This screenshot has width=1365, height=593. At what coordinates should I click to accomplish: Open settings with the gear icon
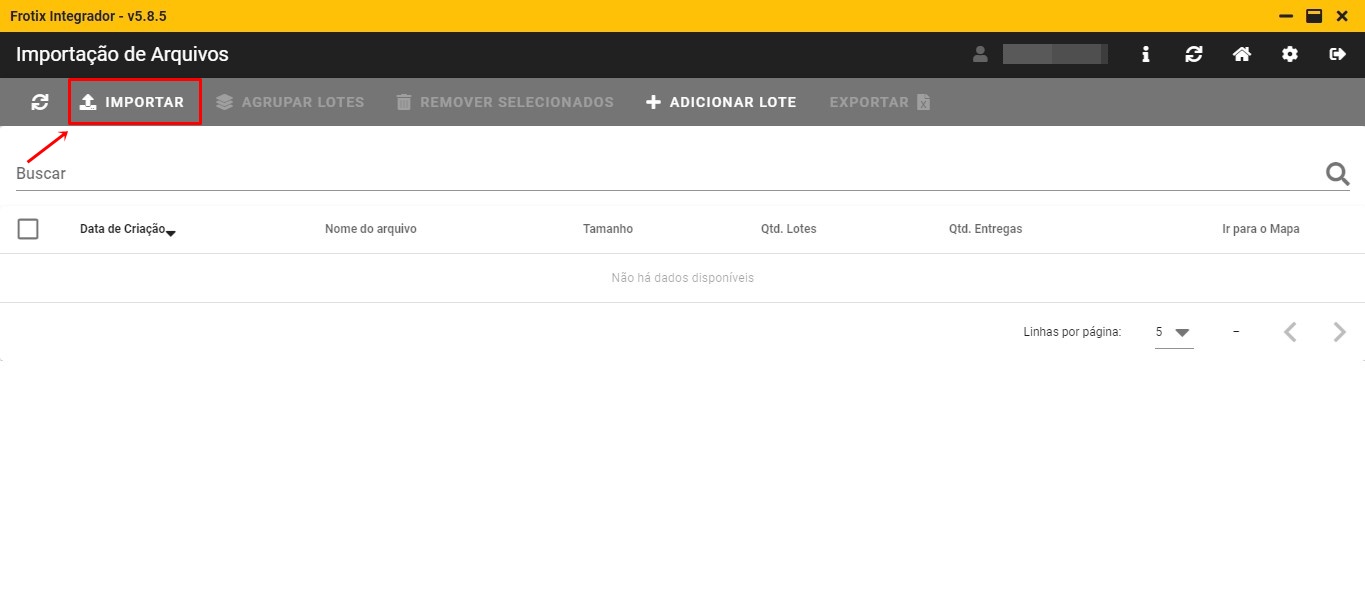point(1290,54)
